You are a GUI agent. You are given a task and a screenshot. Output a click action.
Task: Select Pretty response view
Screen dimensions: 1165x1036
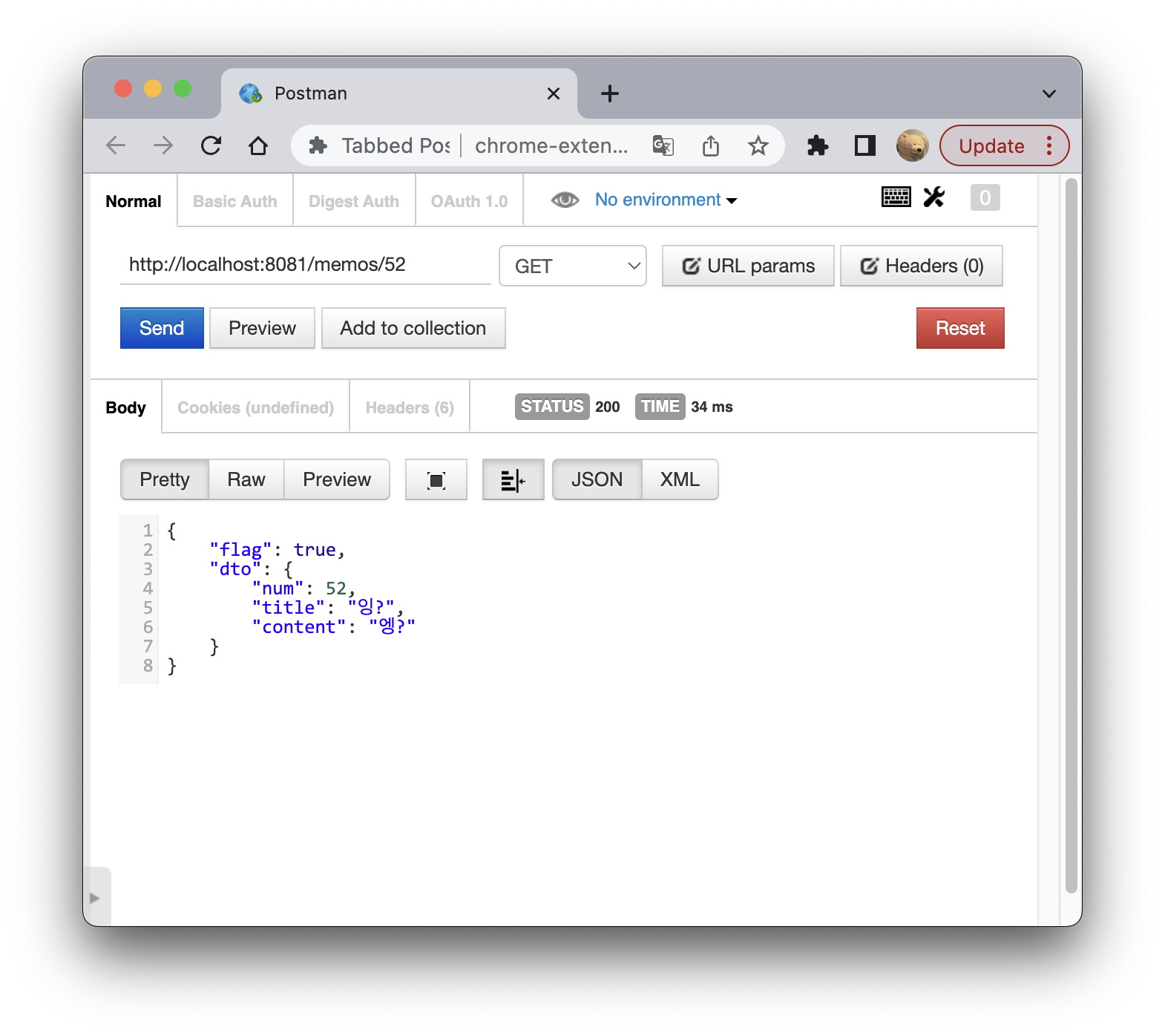click(165, 479)
